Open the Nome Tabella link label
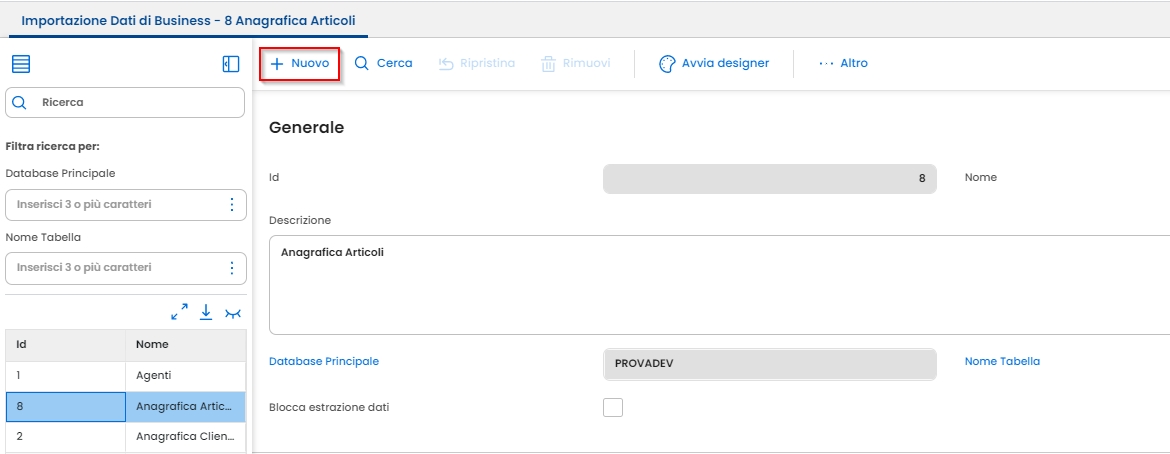 (1002, 361)
